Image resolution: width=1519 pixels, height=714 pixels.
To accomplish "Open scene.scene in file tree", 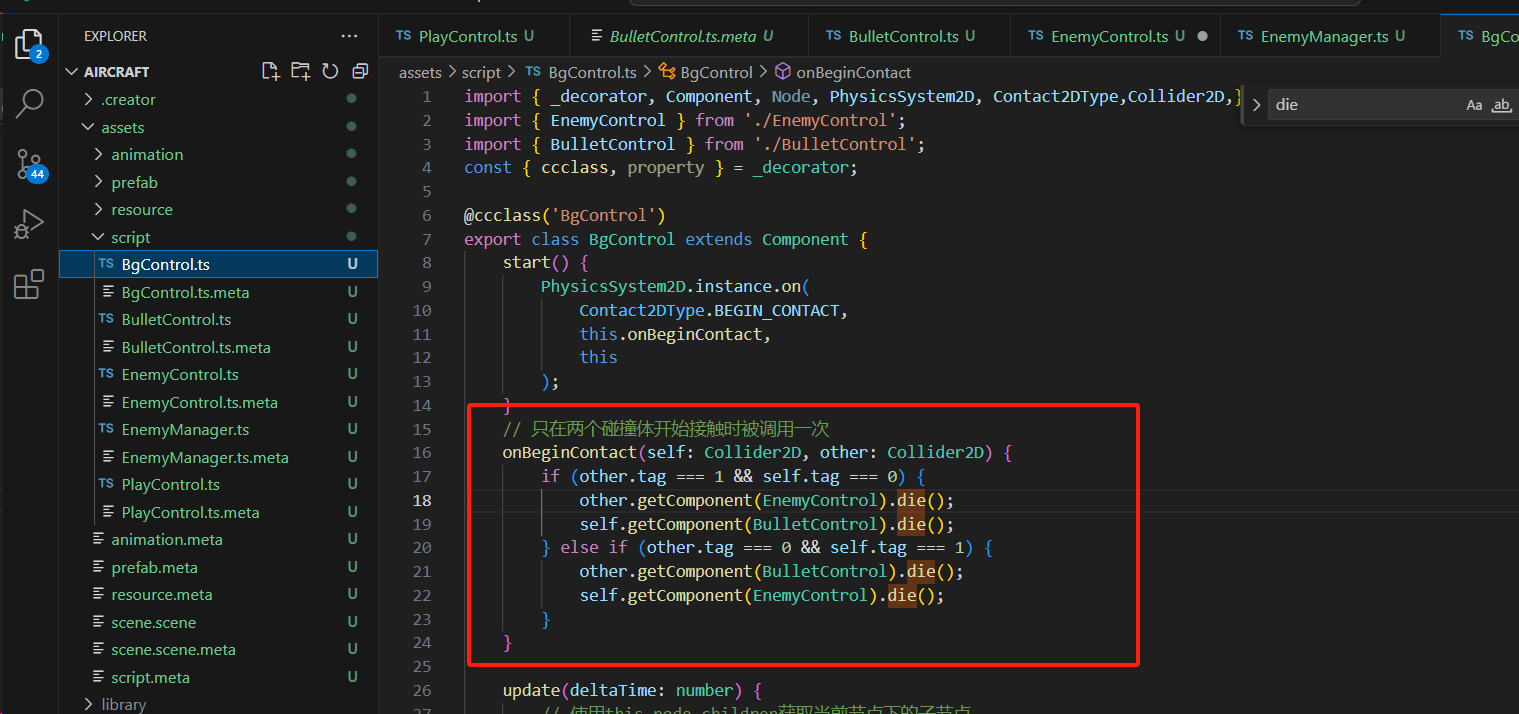I will click(x=154, y=622).
